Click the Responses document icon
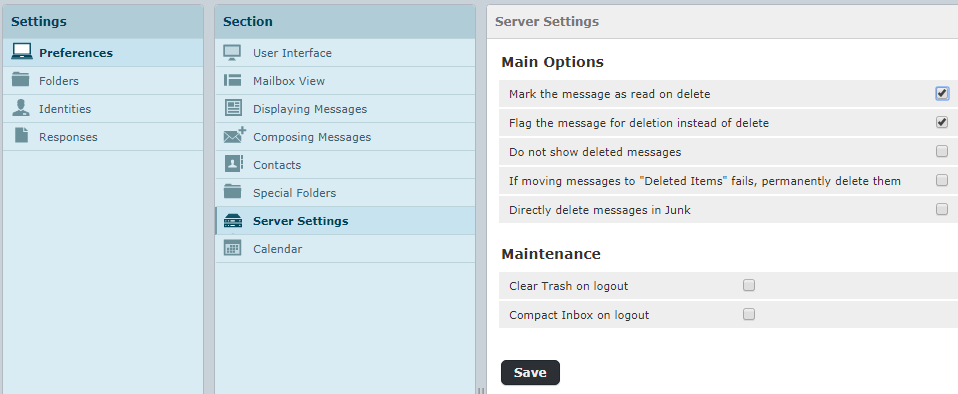Image resolution: width=958 pixels, height=394 pixels. (x=21, y=136)
